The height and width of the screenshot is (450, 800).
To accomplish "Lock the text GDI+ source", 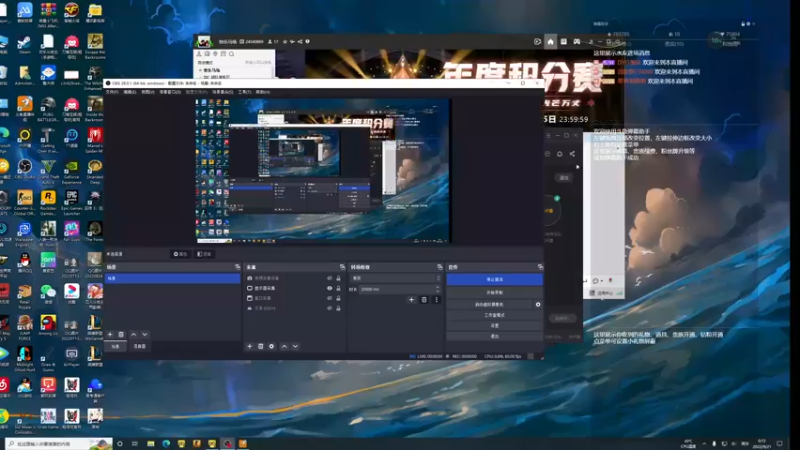I will (x=338, y=308).
